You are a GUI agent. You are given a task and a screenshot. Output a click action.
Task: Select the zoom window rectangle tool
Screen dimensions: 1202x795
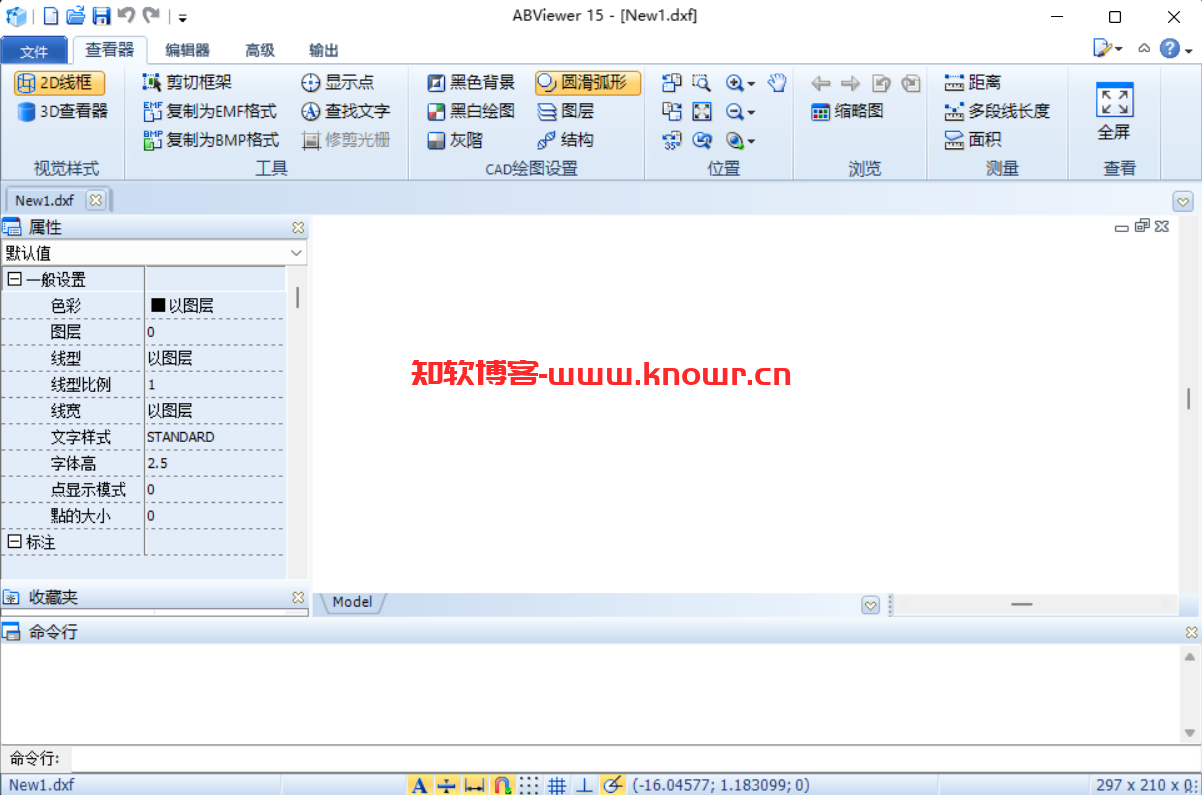pyautogui.click(x=702, y=83)
